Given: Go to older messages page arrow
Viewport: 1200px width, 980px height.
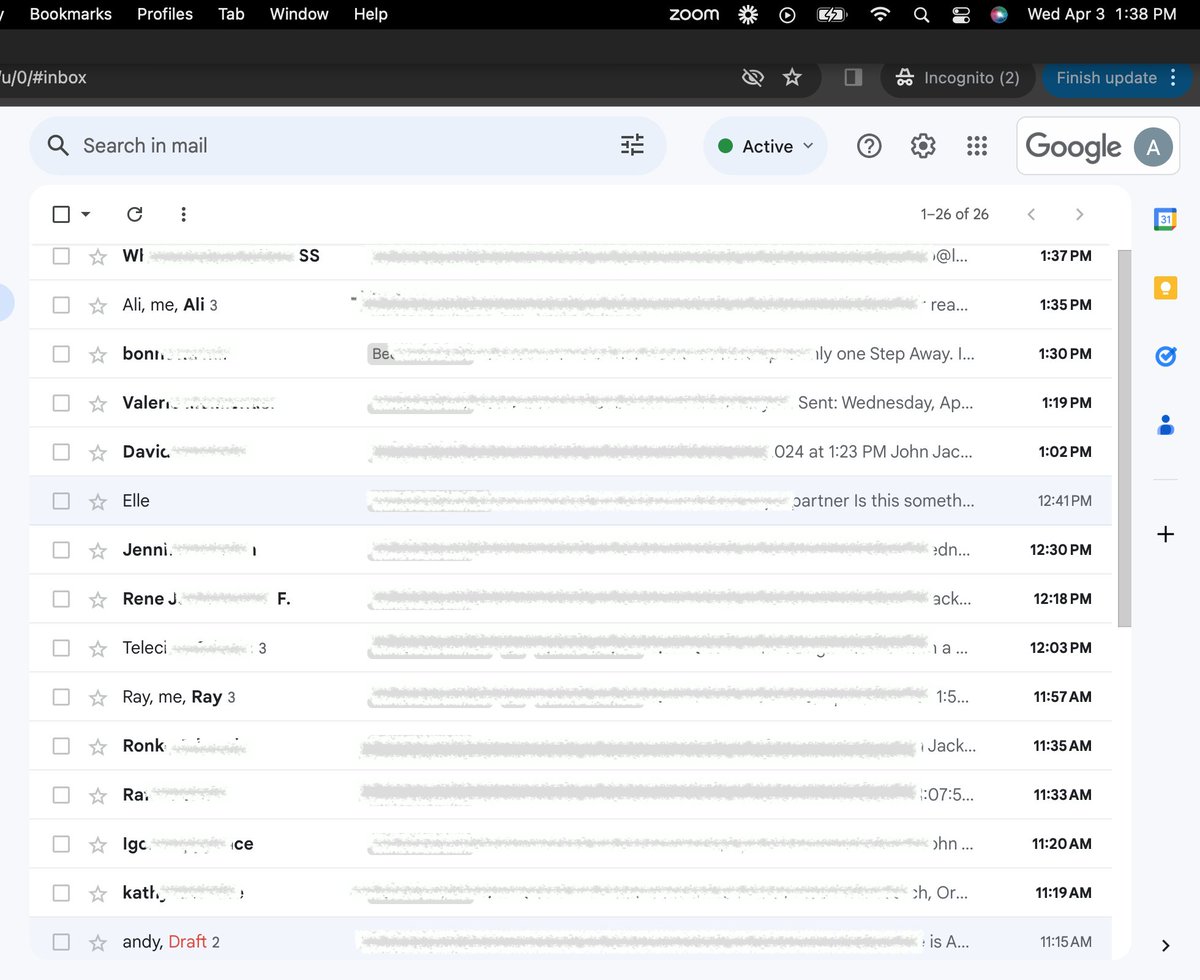Looking at the screenshot, I should [1079, 214].
